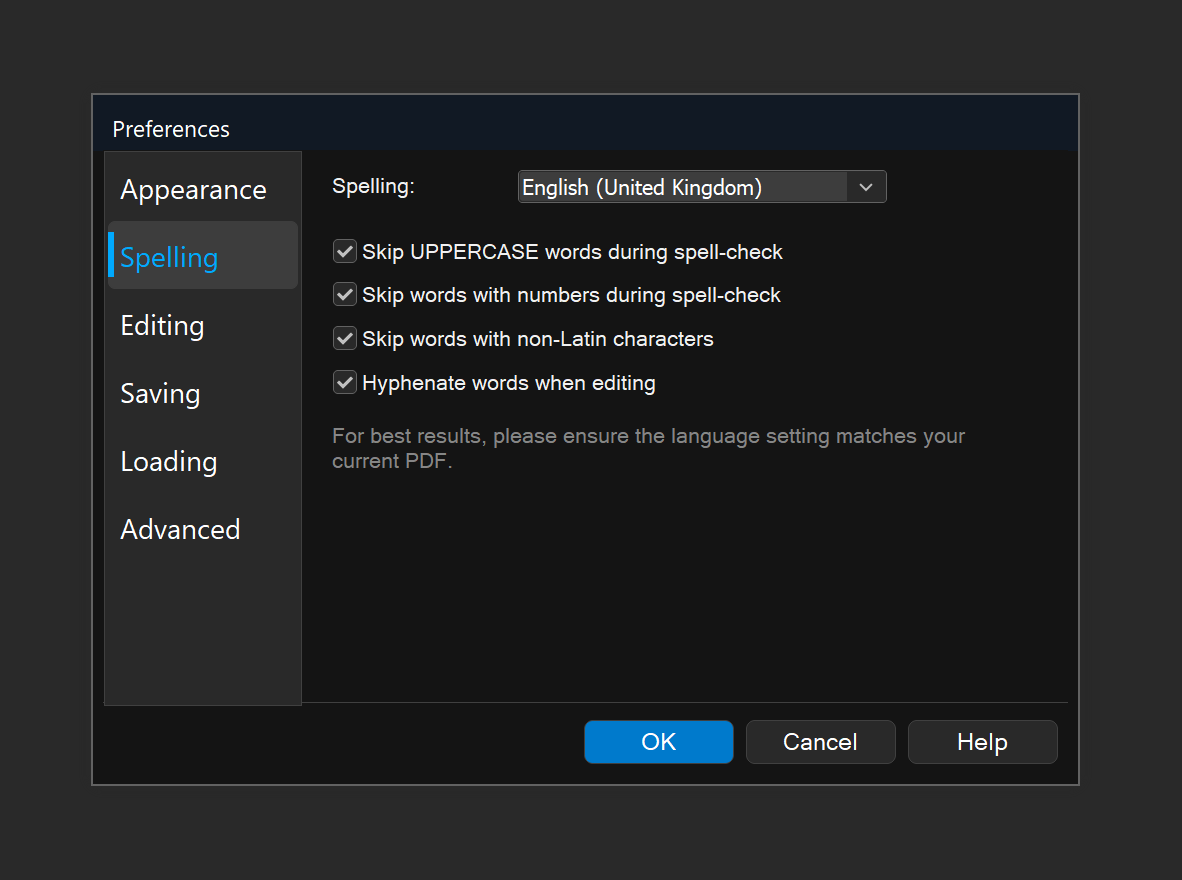Open the Appearance preferences tab

tap(193, 190)
